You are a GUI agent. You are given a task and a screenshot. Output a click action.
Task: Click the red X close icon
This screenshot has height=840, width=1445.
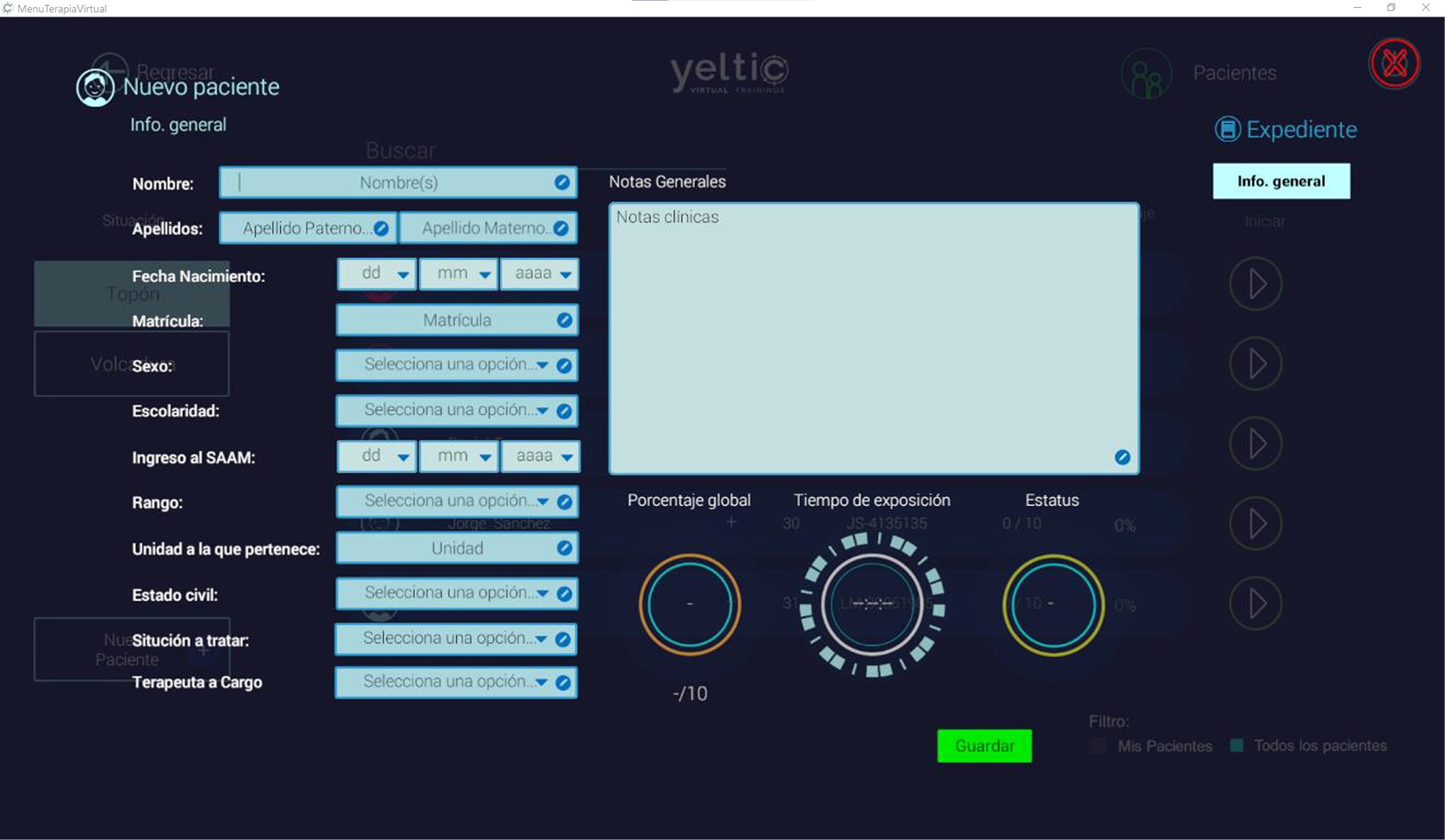pos(1394,64)
